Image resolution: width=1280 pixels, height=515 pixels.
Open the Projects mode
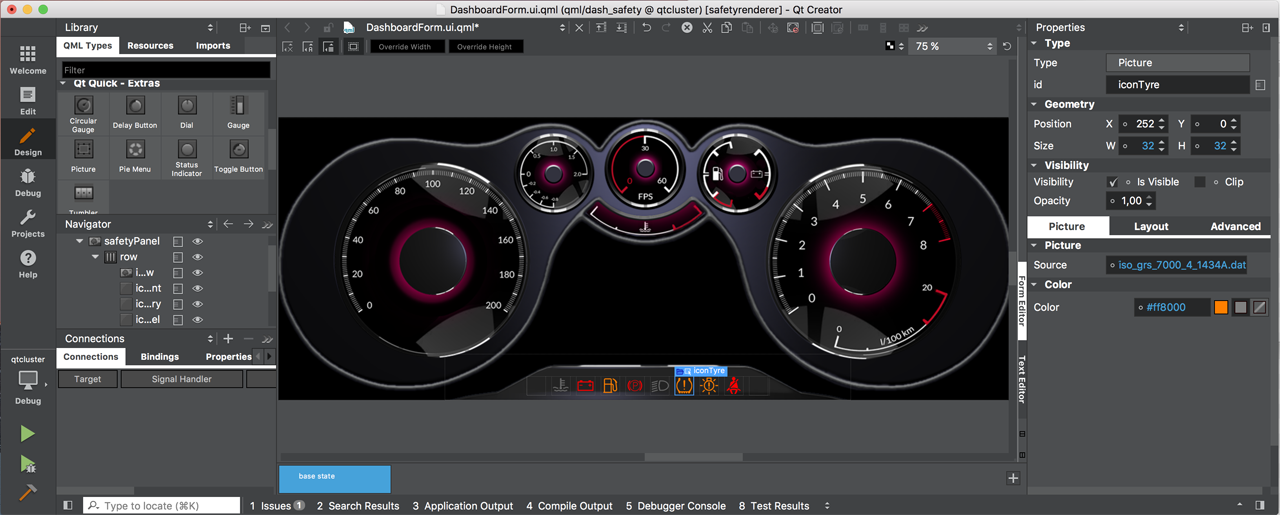[28, 223]
